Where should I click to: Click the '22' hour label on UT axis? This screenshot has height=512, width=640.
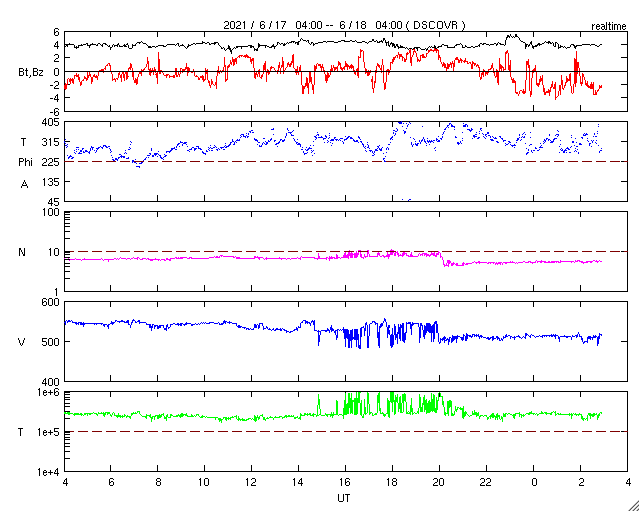pyautogui.click(x=485, y=482)
